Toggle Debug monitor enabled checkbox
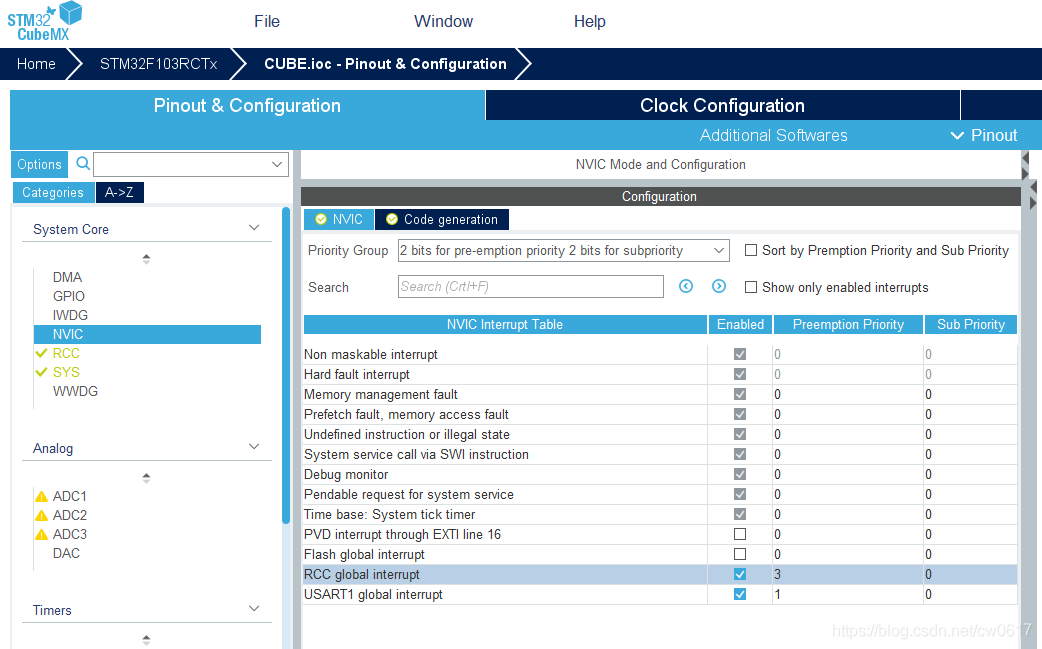1042x649 pixels. tap(740, 474)
